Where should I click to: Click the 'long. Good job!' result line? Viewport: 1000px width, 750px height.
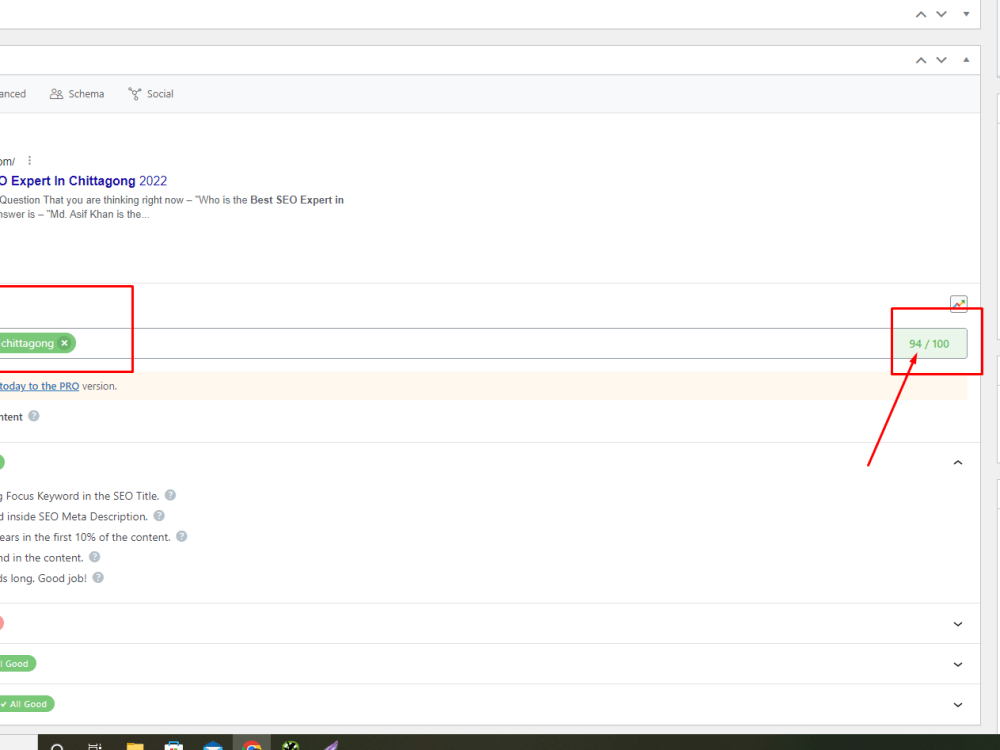click(43, 578)
